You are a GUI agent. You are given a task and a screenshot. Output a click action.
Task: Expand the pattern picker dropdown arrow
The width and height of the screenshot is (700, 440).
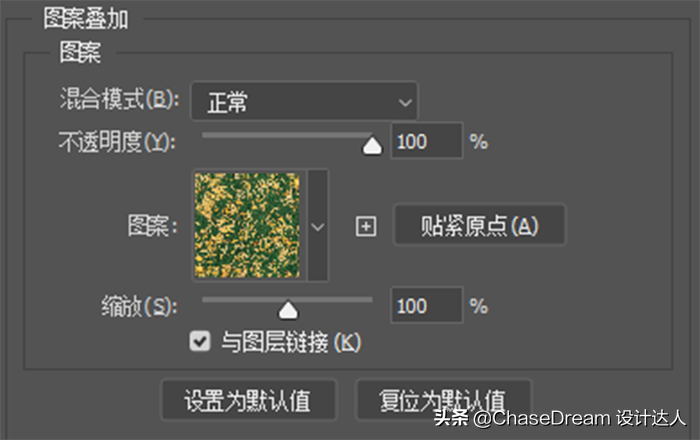[317, 226]
